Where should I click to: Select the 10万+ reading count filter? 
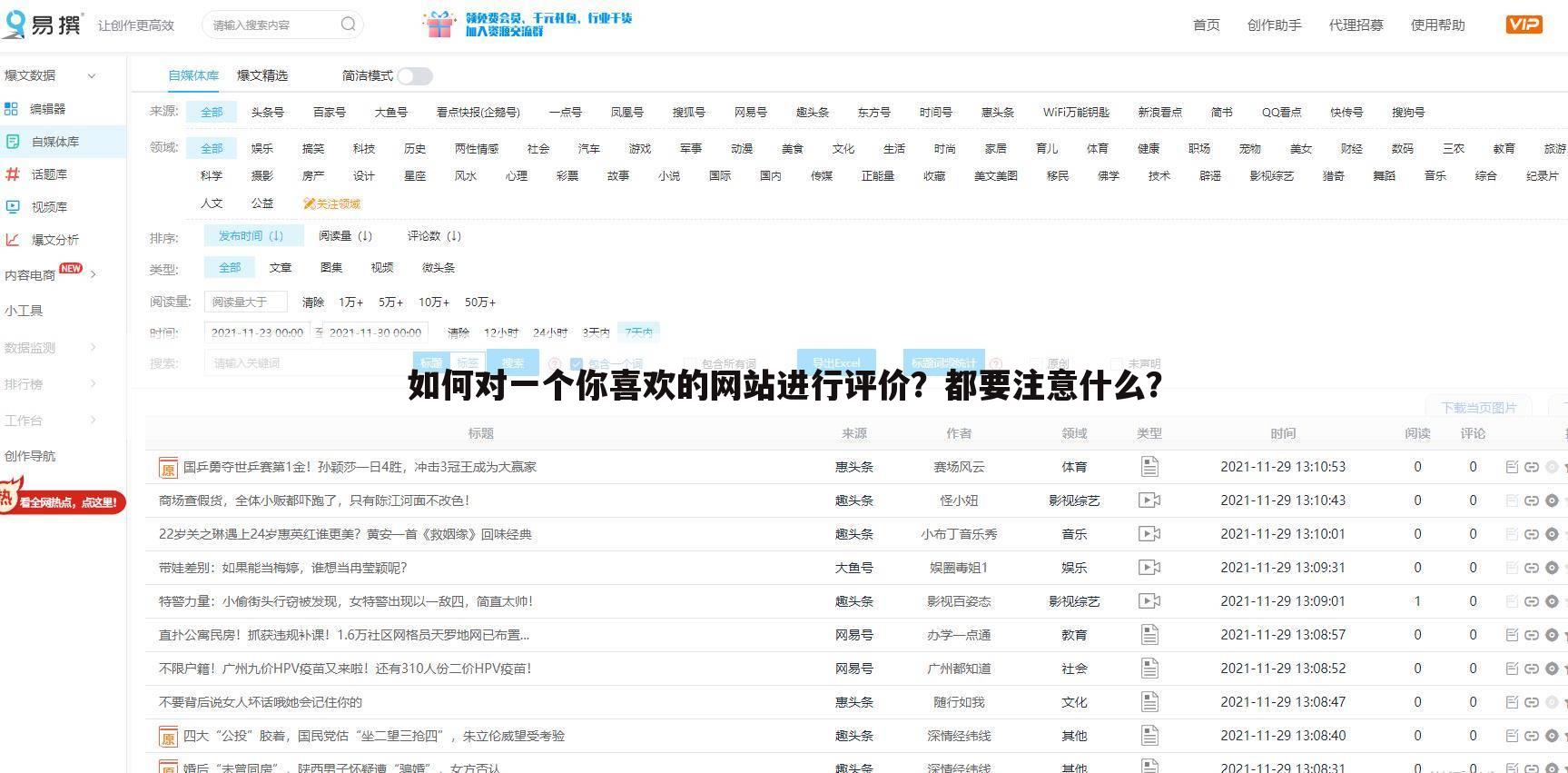point(434,302)
